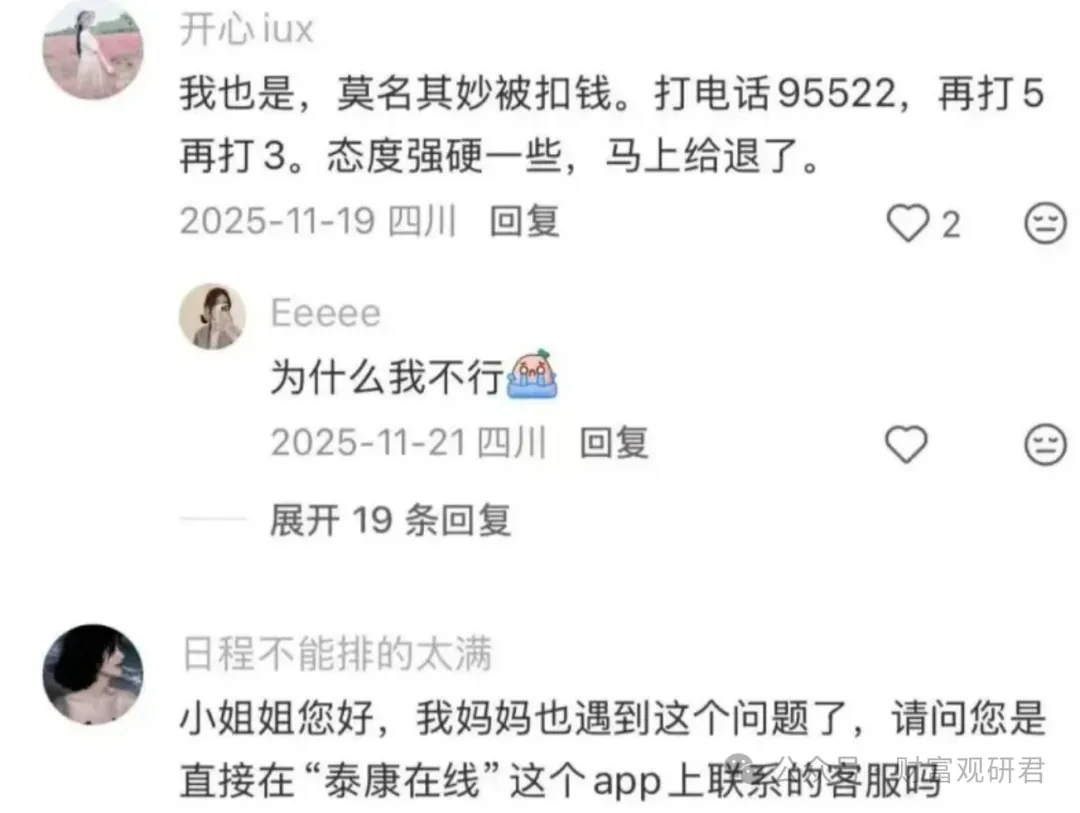Tap the 2025-11-19 四川 timestamp
The image size is (1080, 813).
coord(318,221)
